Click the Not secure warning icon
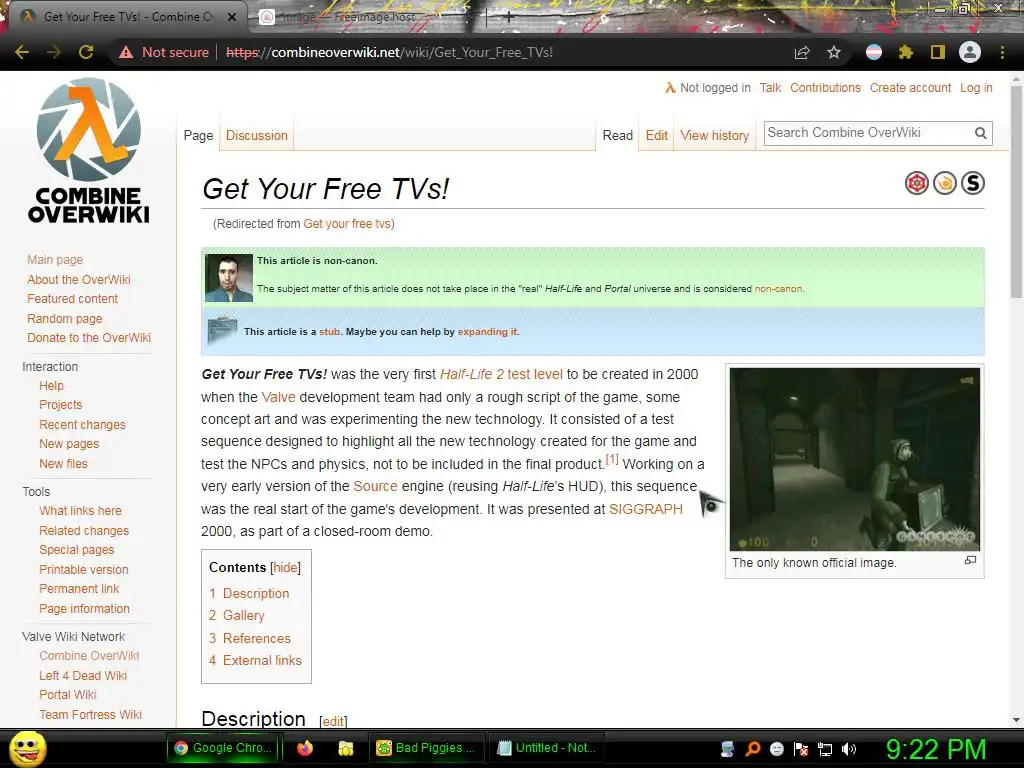Image resolution: width=1024 pixels, height=768 pixels. [126, 52]
